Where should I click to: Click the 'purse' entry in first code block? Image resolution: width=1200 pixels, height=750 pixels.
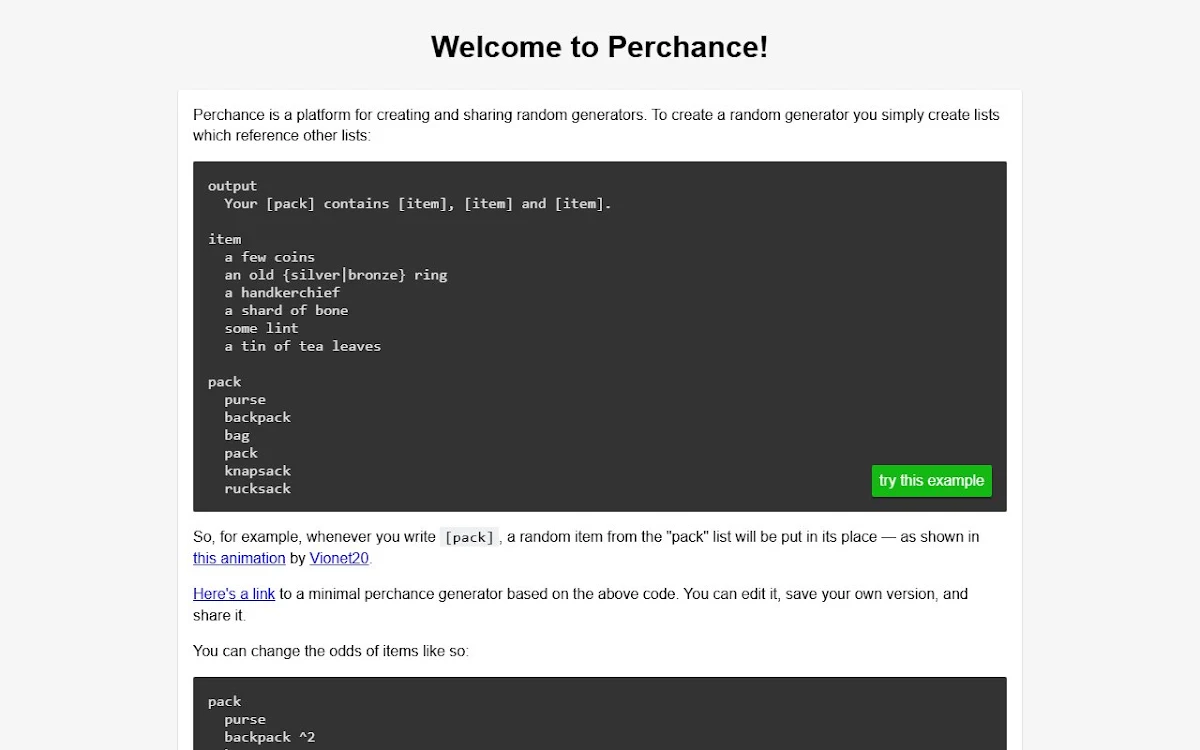point(245,400)
